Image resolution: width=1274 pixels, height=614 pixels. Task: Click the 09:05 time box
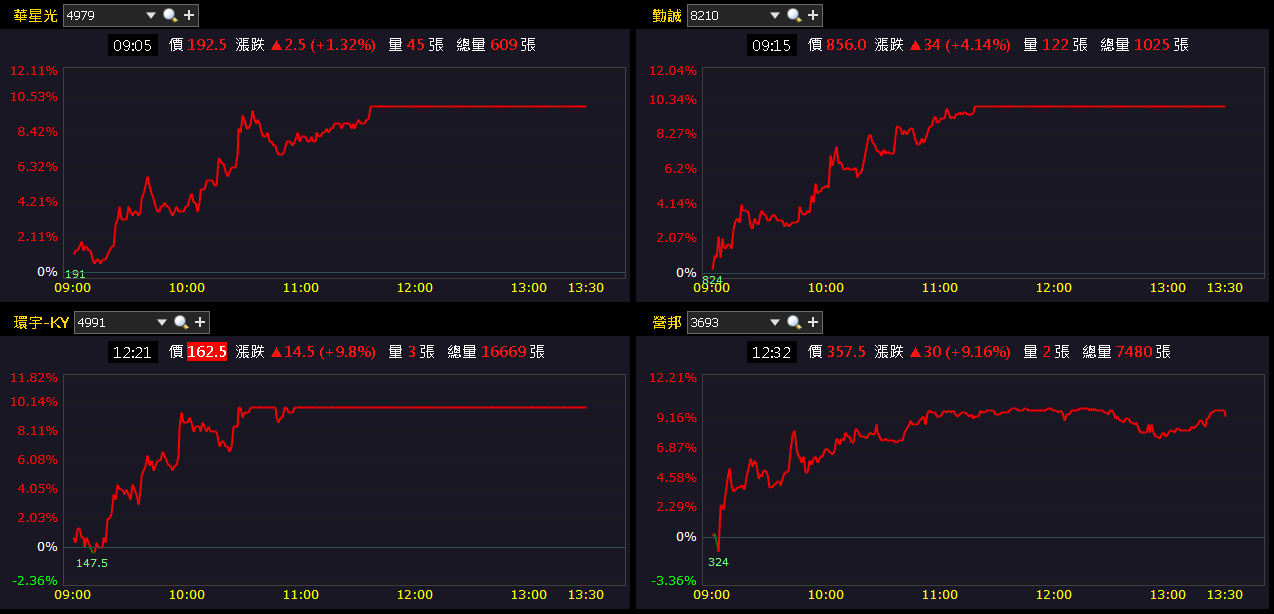pos(132,45)
